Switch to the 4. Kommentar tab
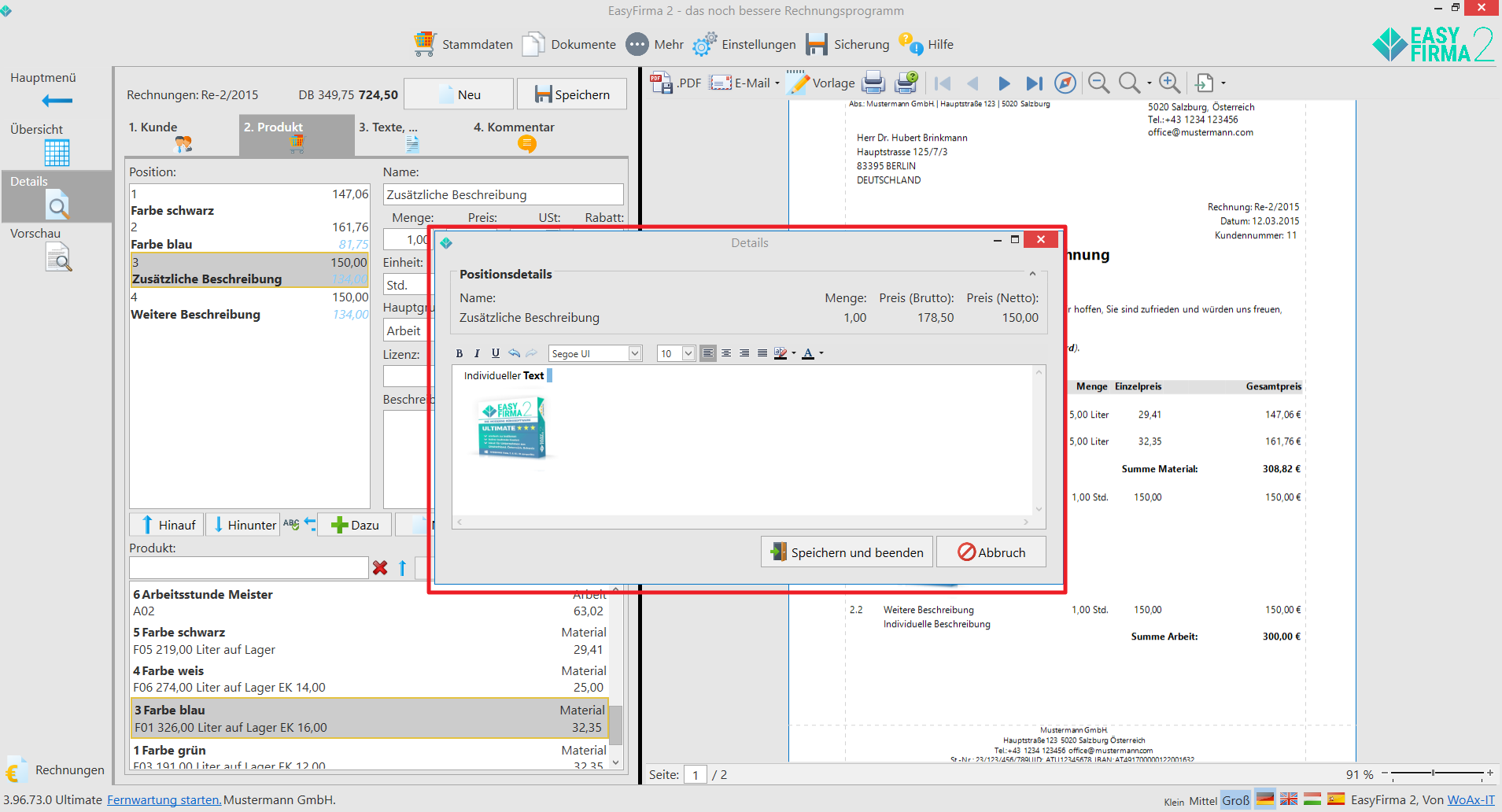The width and height of the screenshot is (1502, 812). (526, 136)
